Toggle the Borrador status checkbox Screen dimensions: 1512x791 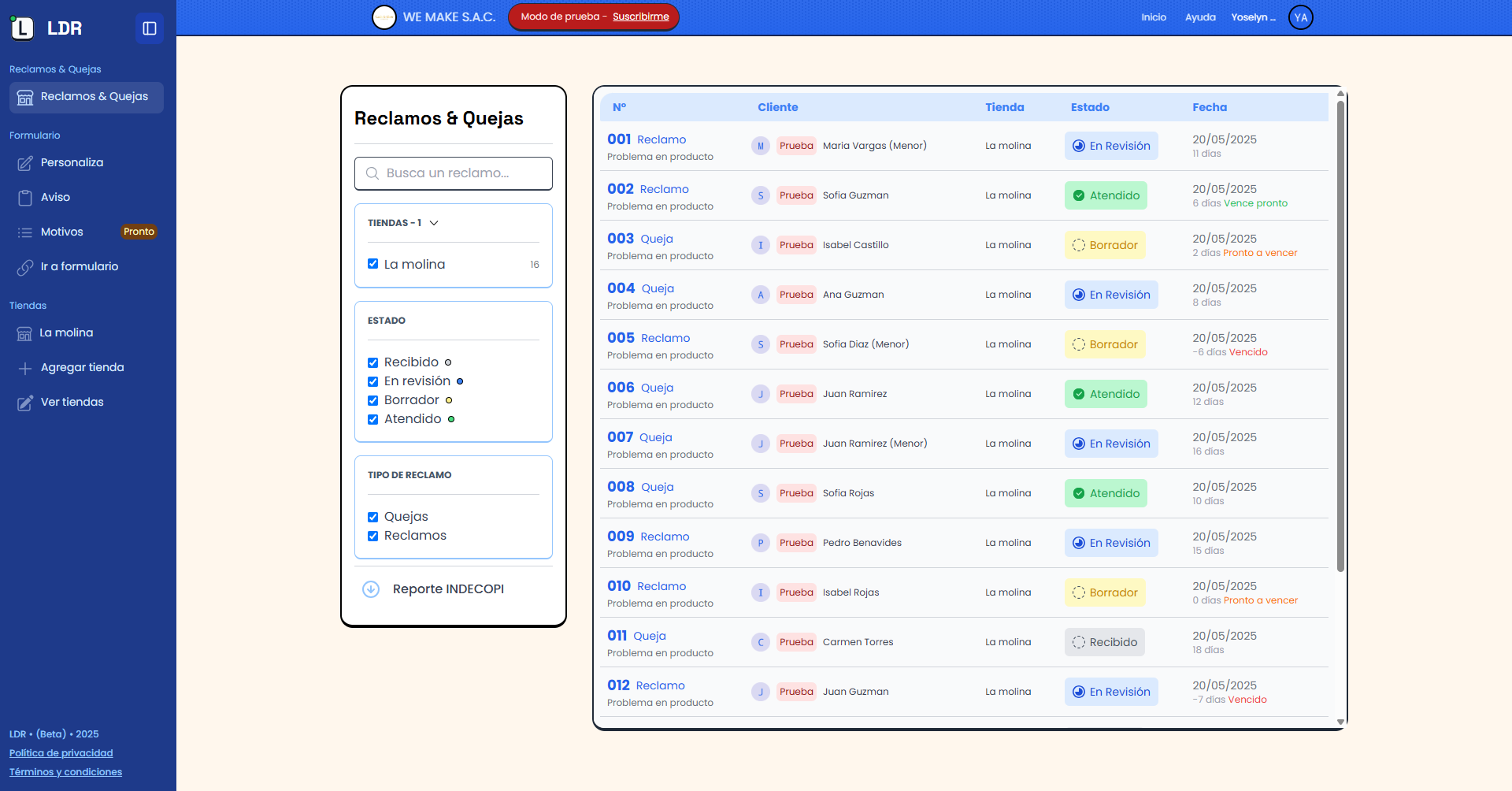pos(373,400)
